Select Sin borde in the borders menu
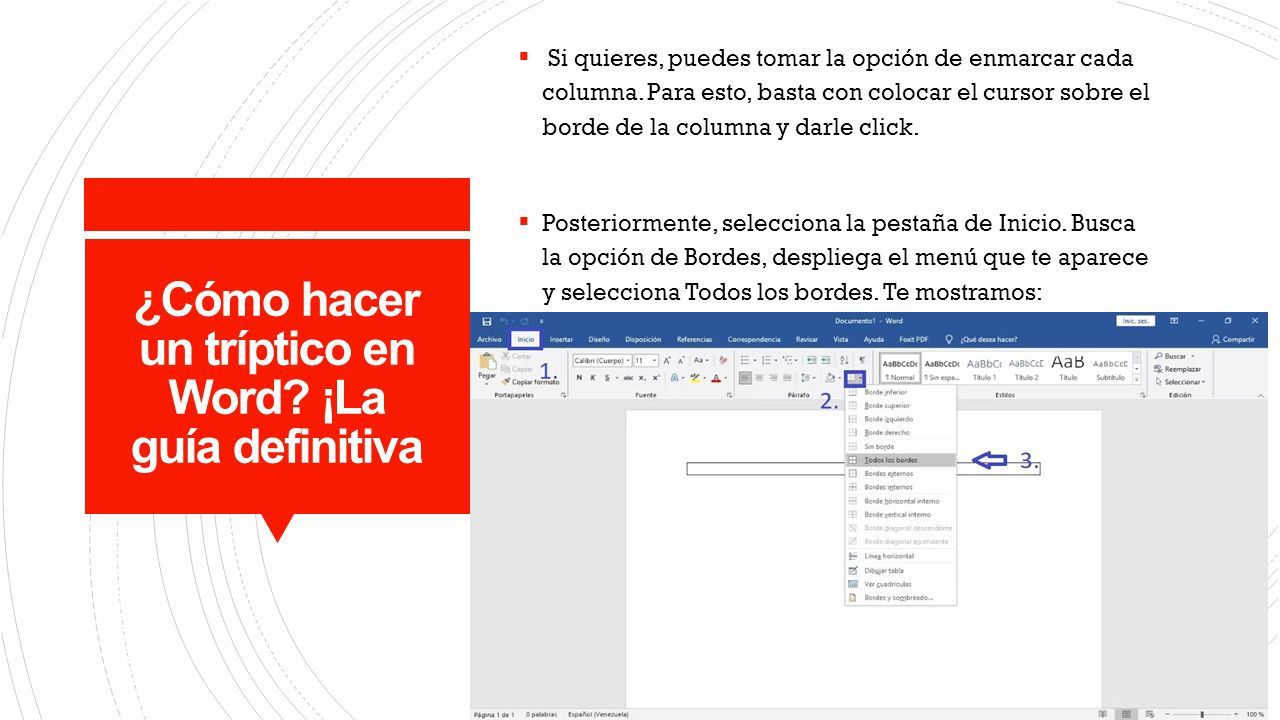This screenshot has height=720, width=1280. (x=900, y=446)
